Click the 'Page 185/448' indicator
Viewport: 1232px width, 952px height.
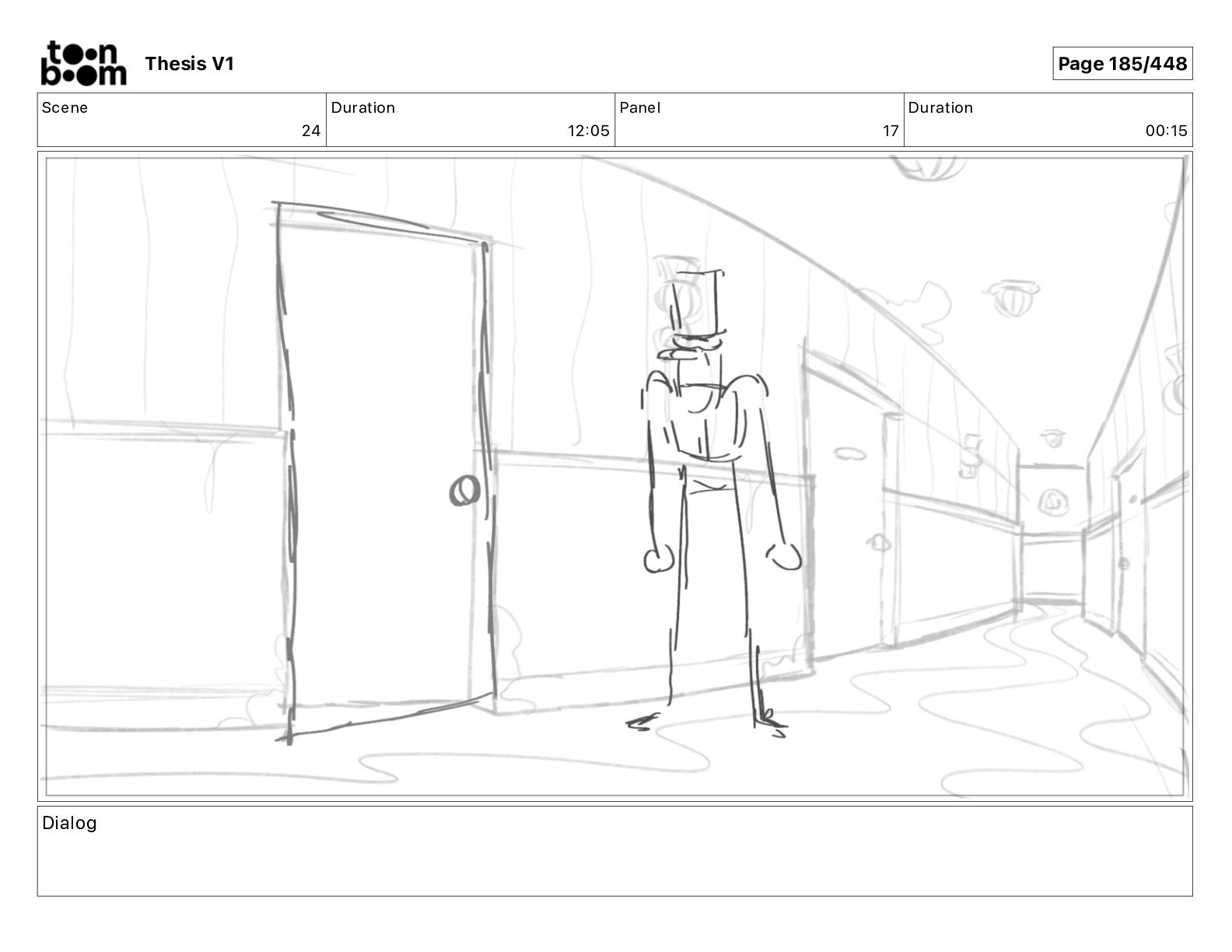click(1122, 64)
